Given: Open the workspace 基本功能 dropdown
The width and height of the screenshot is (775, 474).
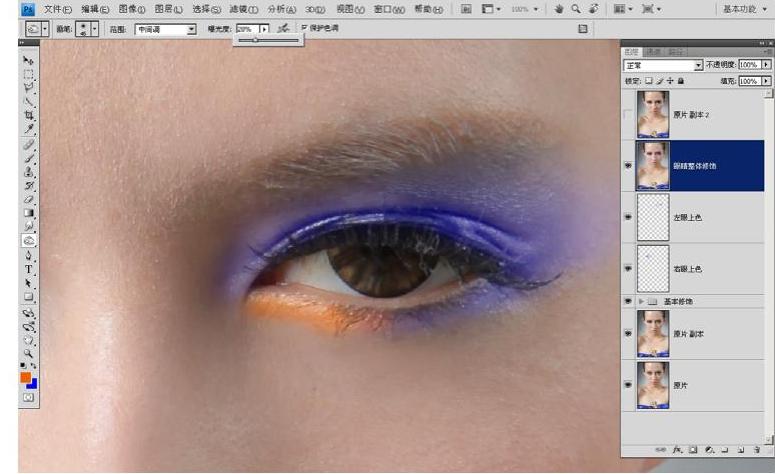Looking at the screenshot, I should coord(745,9).
